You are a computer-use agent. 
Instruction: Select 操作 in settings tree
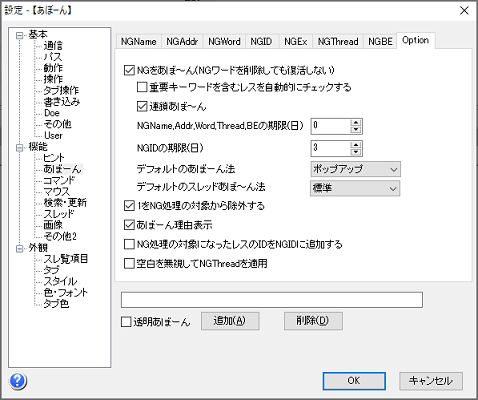53,79
